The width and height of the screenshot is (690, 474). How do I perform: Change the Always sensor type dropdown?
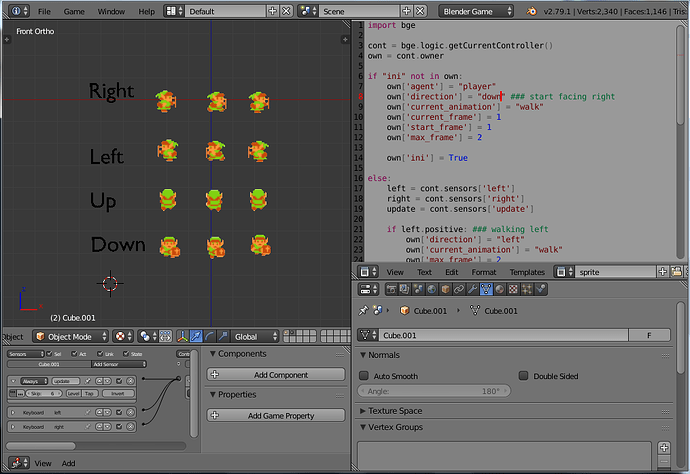coord(33,381)
